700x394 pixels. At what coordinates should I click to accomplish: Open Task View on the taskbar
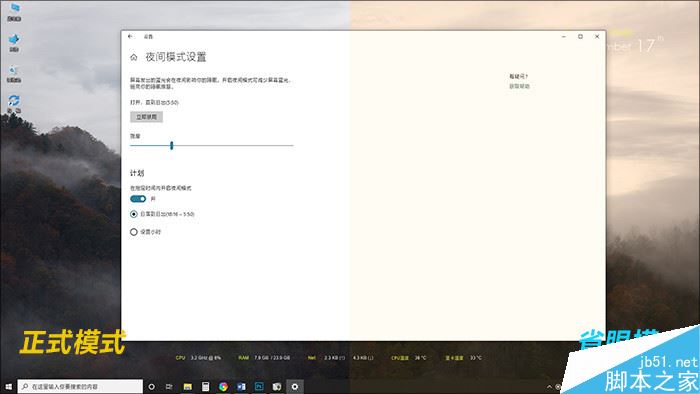tap(169, 387)
